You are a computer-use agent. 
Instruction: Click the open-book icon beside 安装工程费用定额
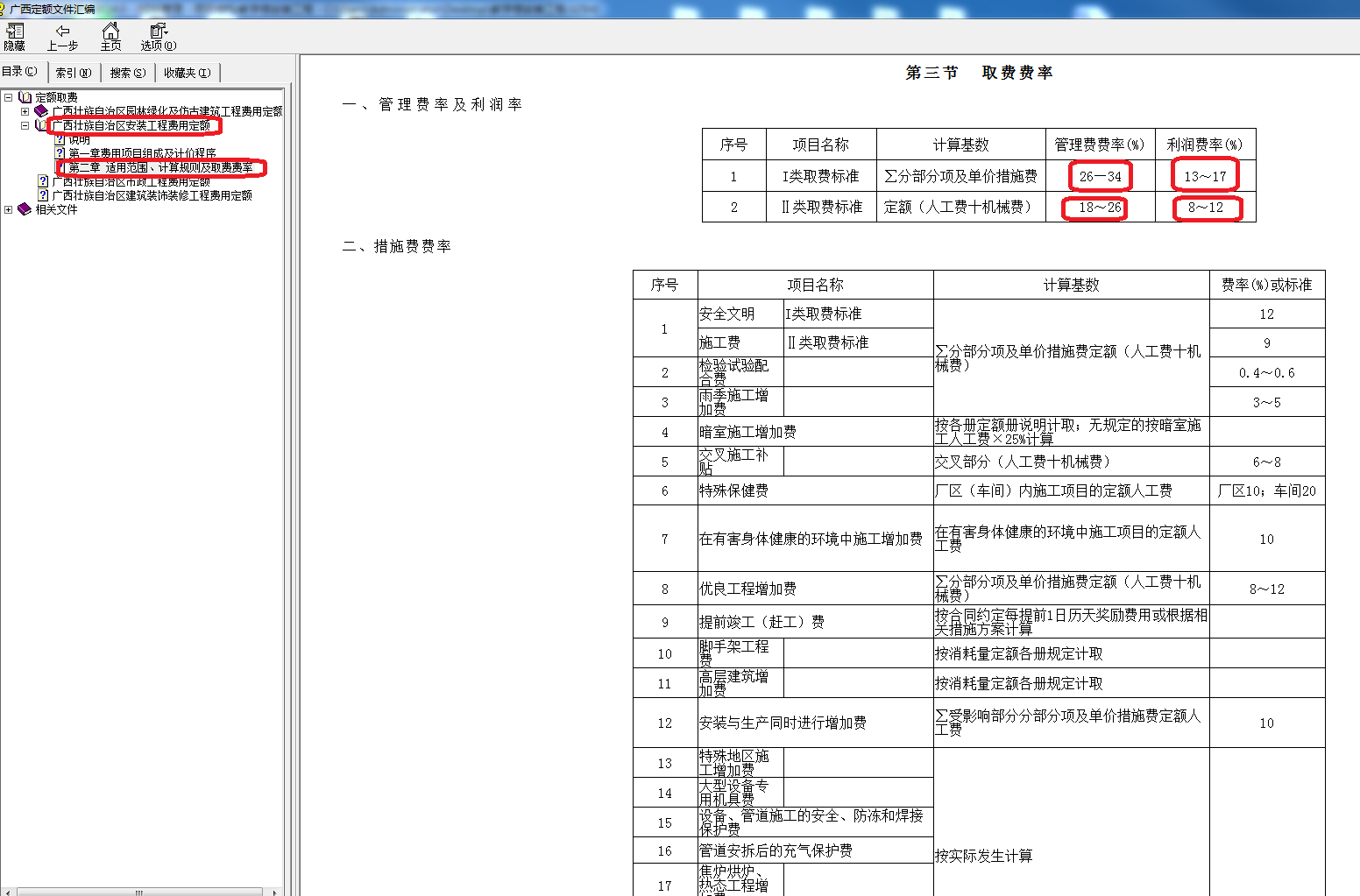pos(41,125)
